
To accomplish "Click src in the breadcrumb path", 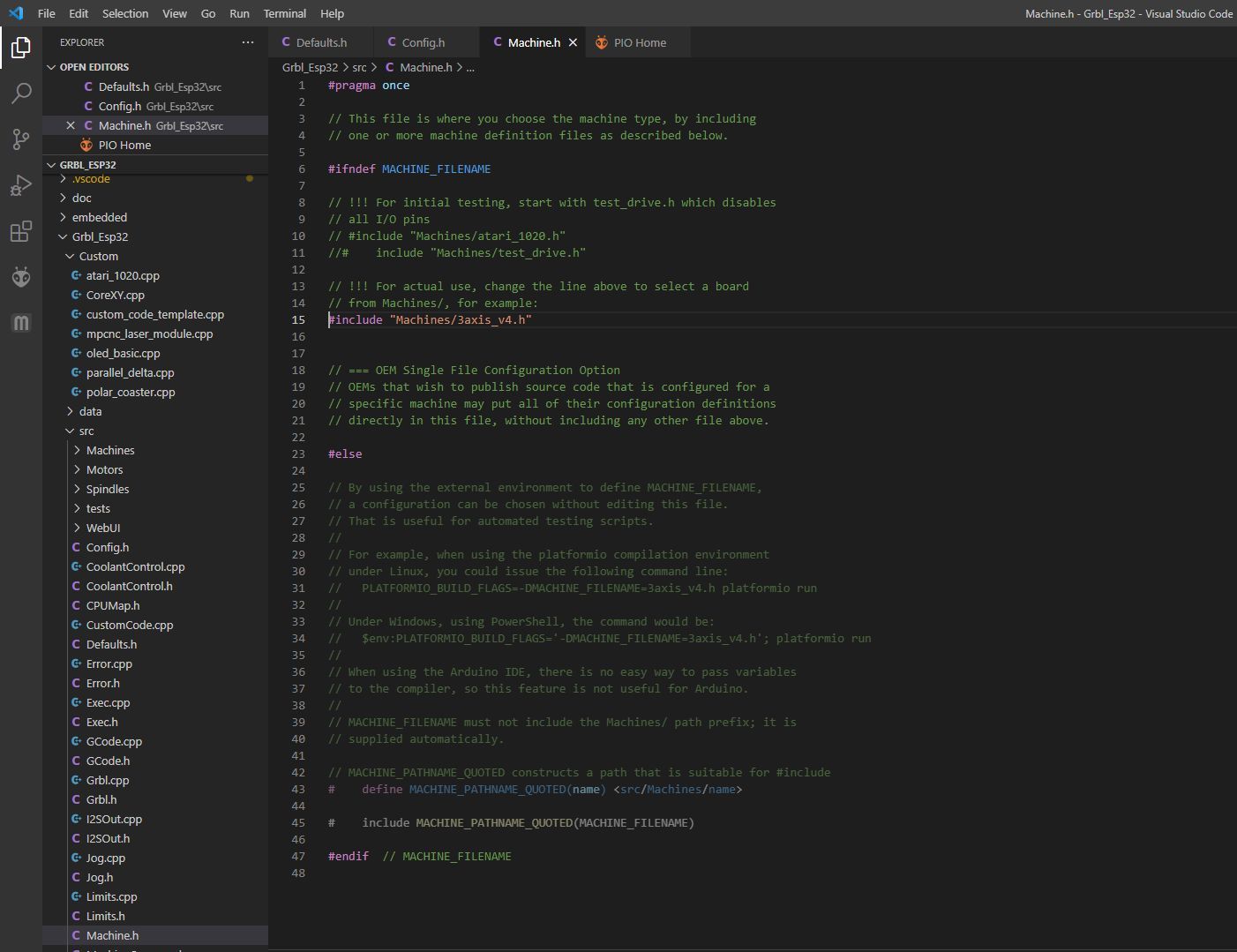I will 359,67.
